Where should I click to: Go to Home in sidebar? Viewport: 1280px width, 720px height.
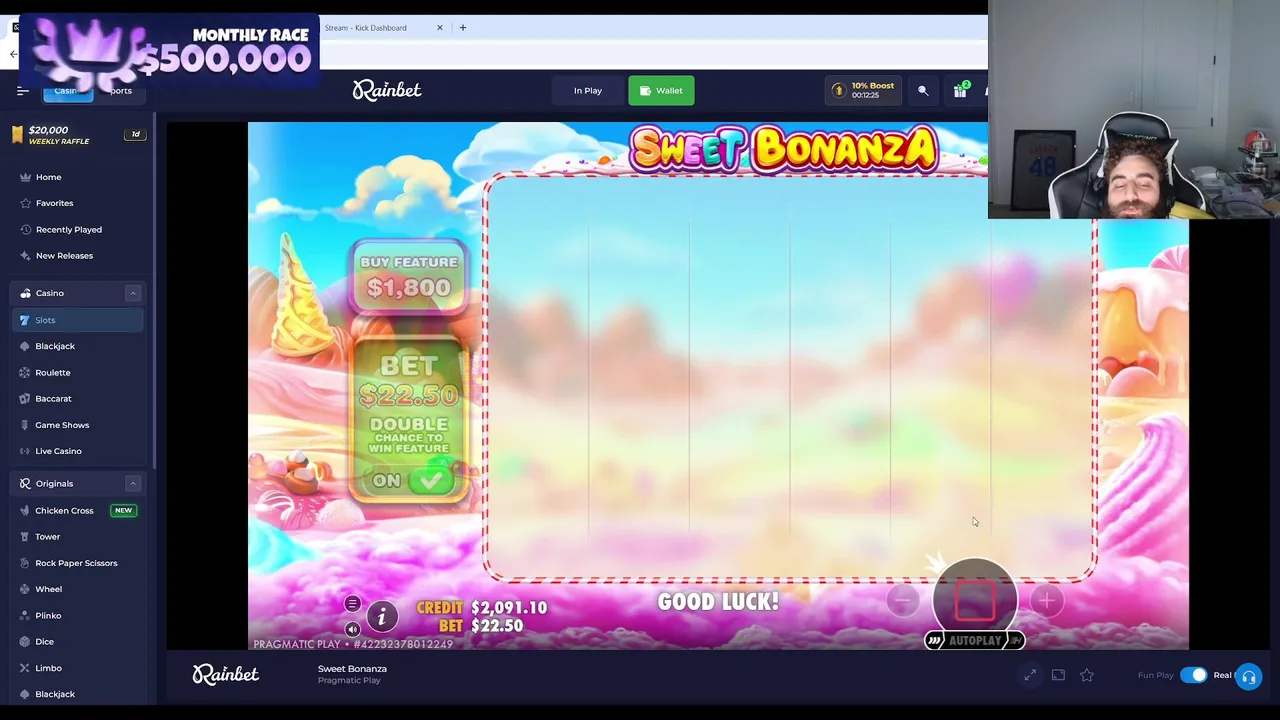coord(48,177)
